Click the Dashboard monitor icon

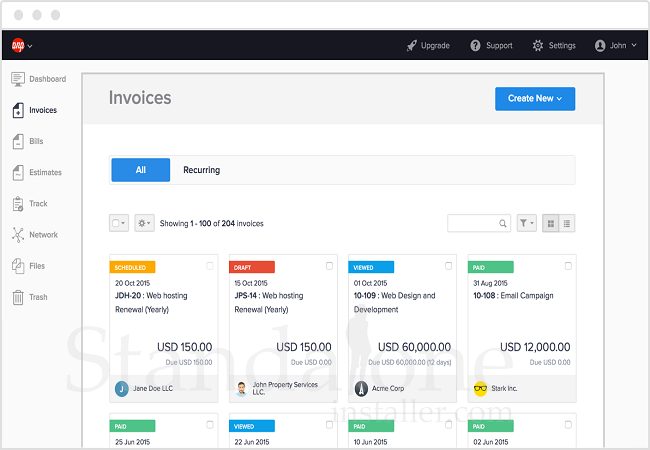pyautogui.click(x=18, y=79)
